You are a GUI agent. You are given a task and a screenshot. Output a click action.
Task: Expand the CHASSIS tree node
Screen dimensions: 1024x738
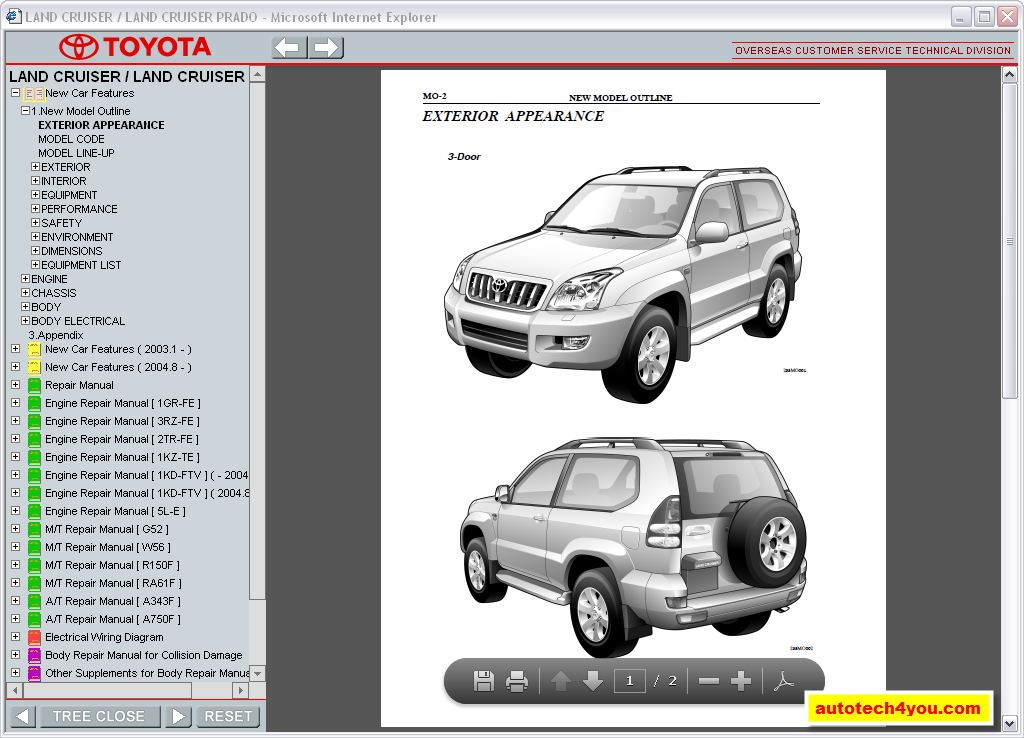click(x=25, y=293)
